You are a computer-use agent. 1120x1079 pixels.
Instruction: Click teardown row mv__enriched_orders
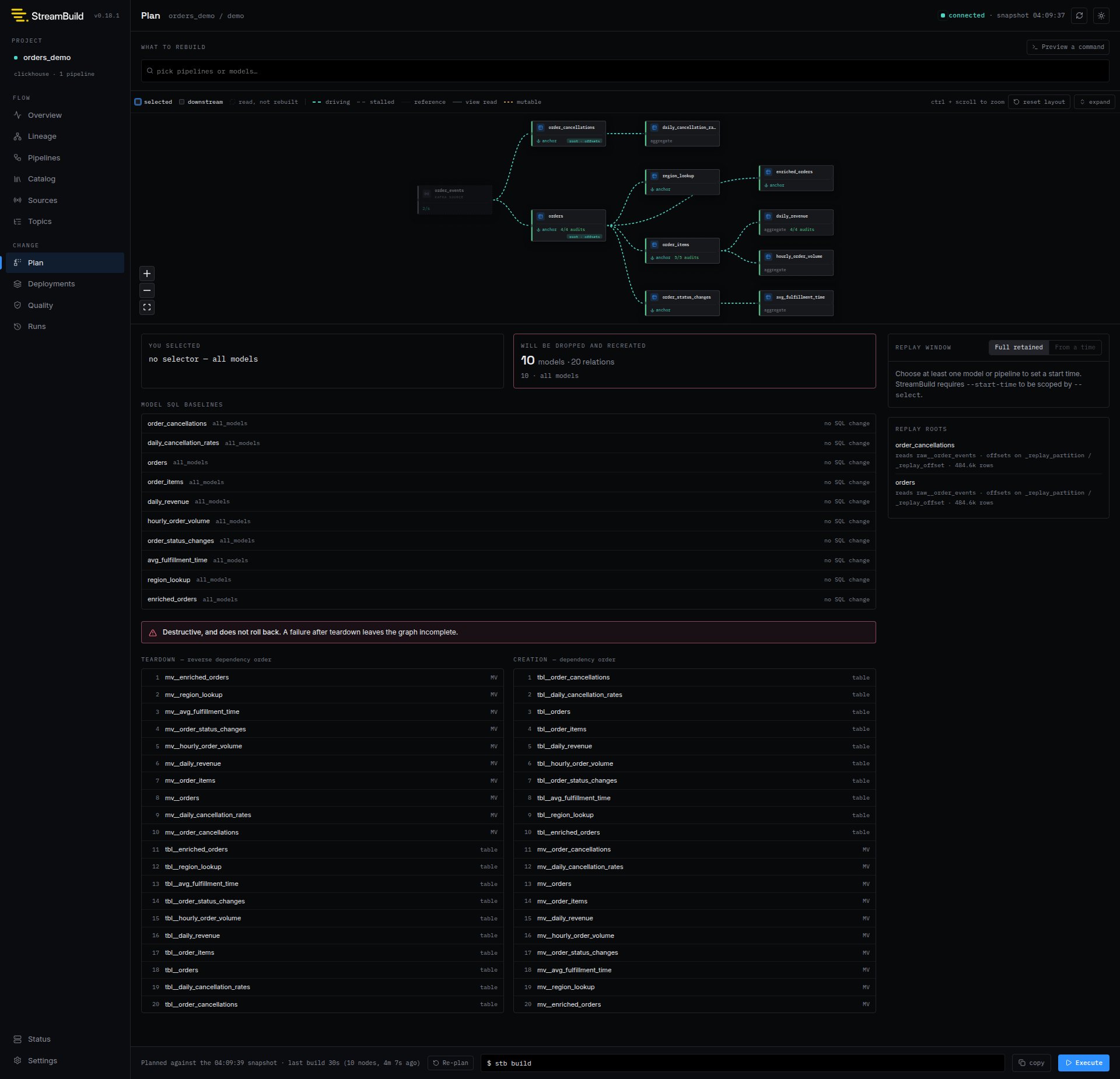(323, 678)
